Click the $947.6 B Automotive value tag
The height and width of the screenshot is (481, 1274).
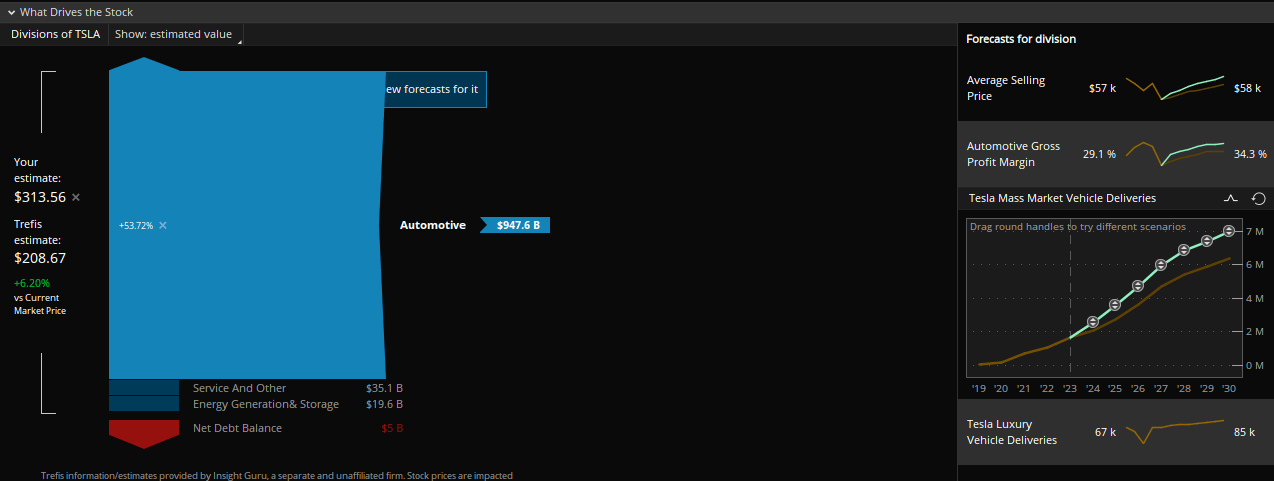(515, 225)
